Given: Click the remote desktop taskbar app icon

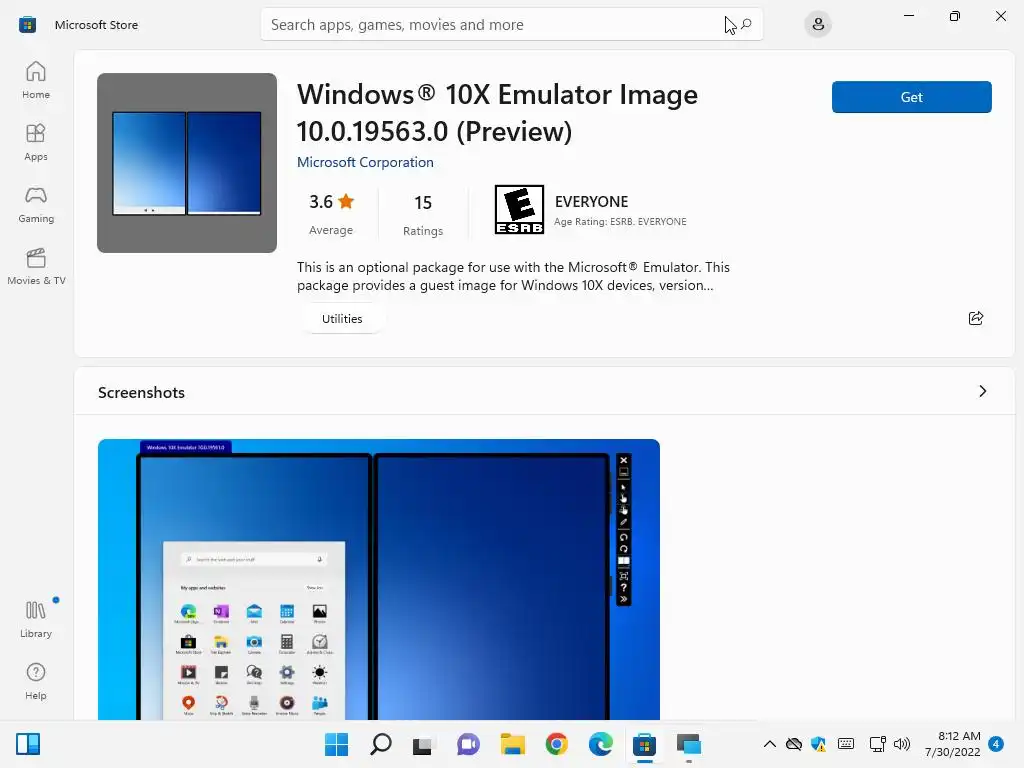Looking at the screenshot, I should point(688,744).
